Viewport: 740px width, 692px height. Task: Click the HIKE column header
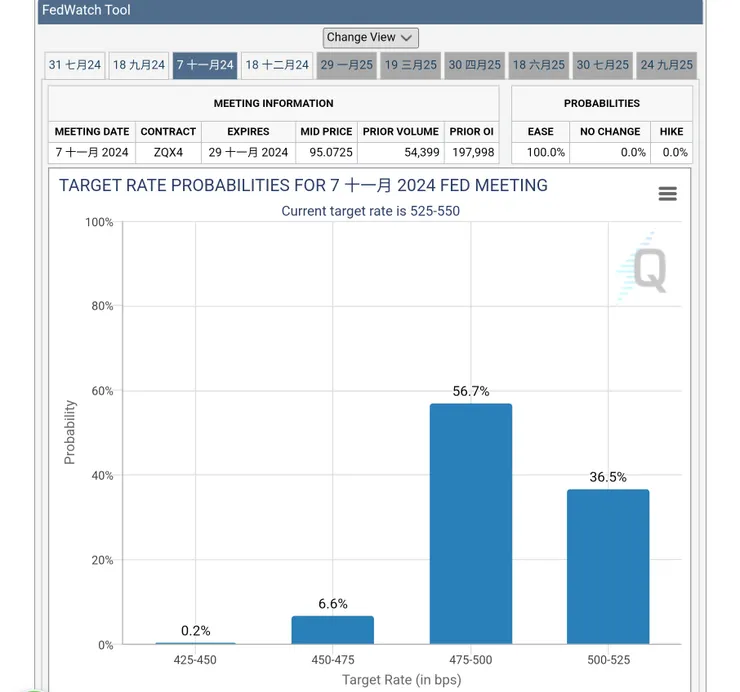coord(672,132)
